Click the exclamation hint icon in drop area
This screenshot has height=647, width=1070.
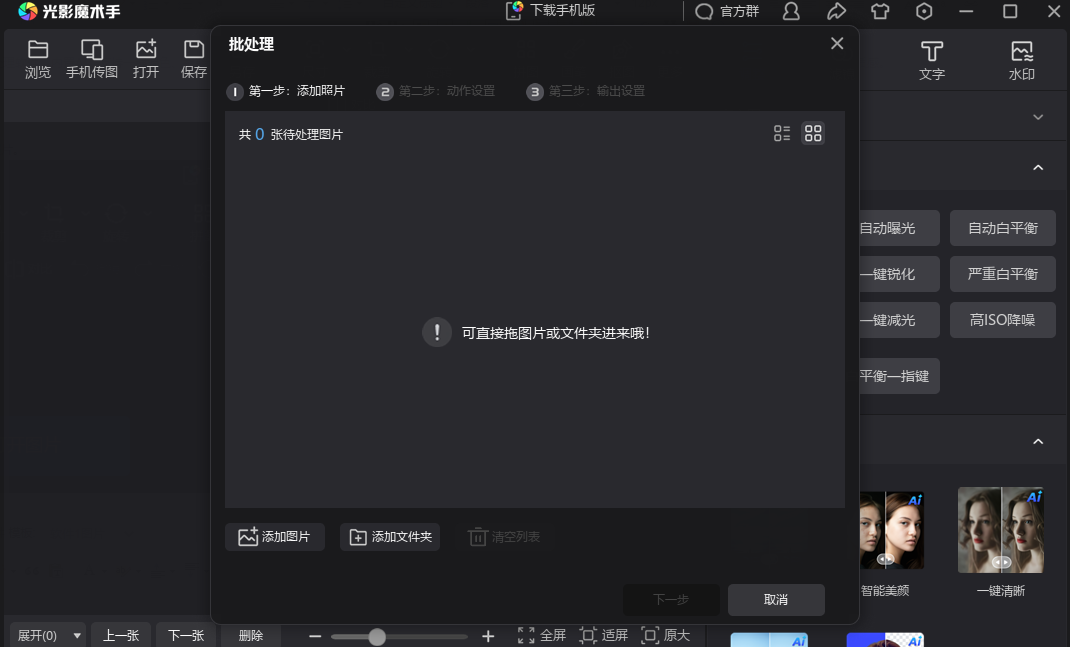point(437,332)
